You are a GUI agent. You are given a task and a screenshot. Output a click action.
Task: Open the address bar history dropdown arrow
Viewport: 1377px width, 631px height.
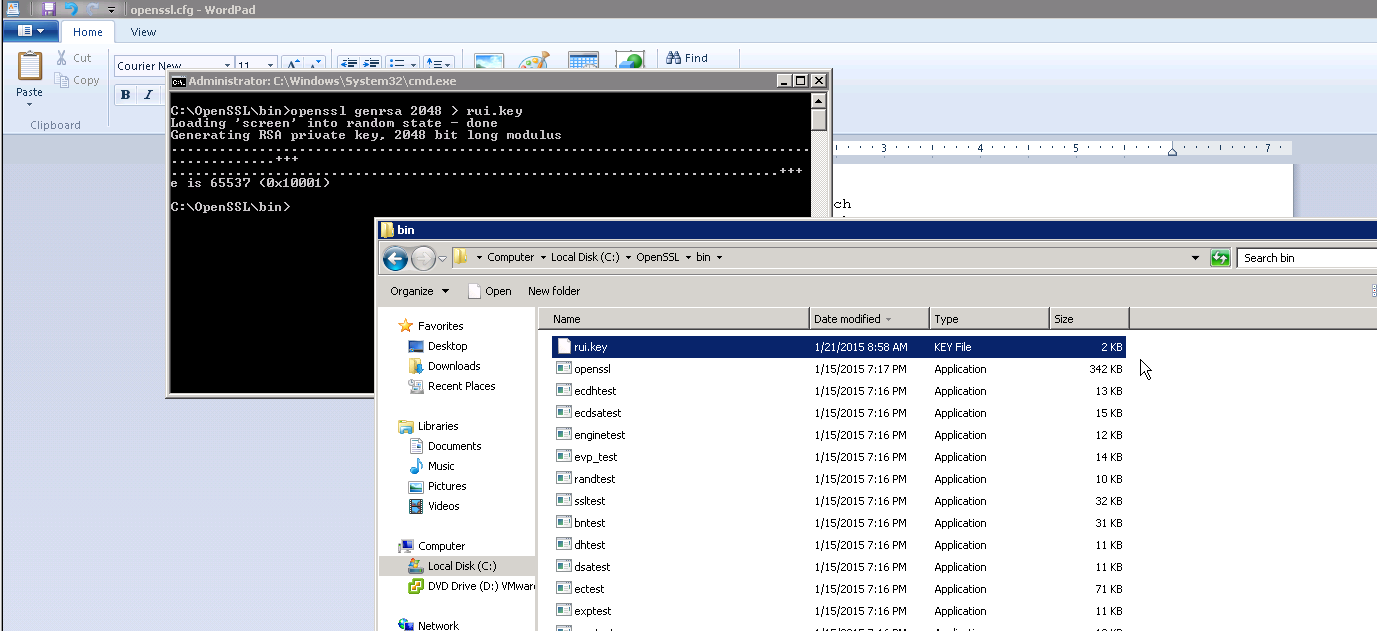pyautogui.click(x=1196, y=258)
